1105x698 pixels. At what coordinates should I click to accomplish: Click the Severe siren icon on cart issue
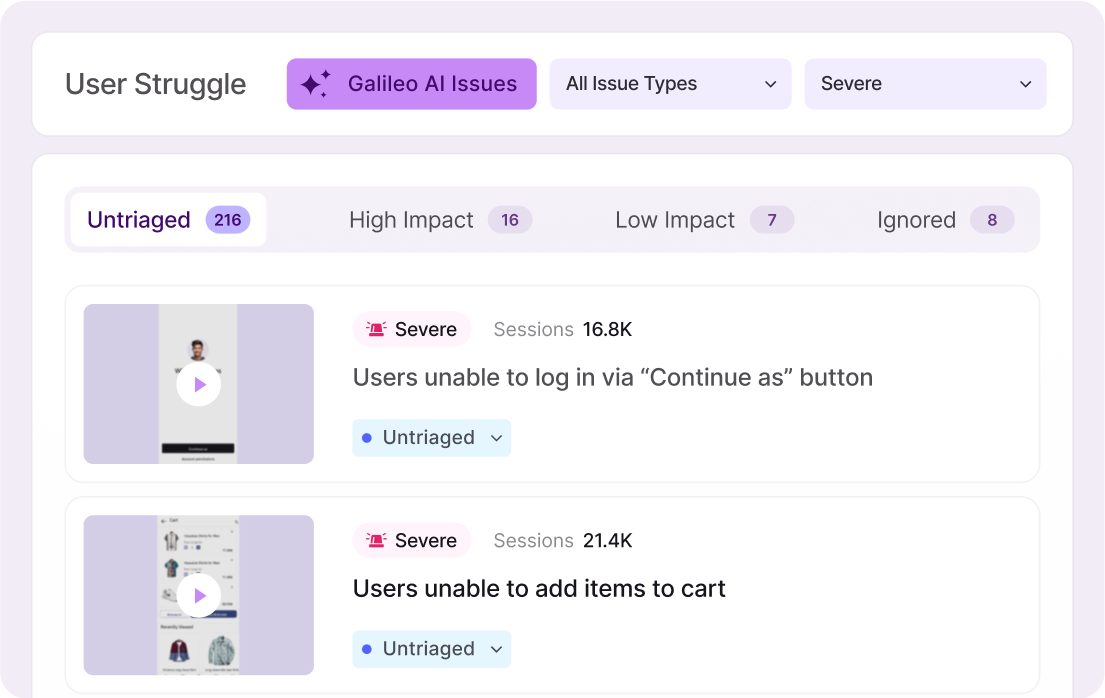[x=376, y=540]
